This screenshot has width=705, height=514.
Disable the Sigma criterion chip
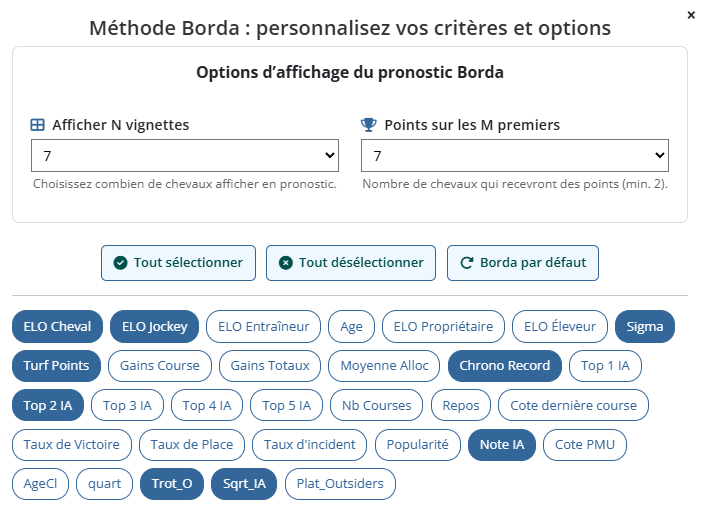[645, 326]
